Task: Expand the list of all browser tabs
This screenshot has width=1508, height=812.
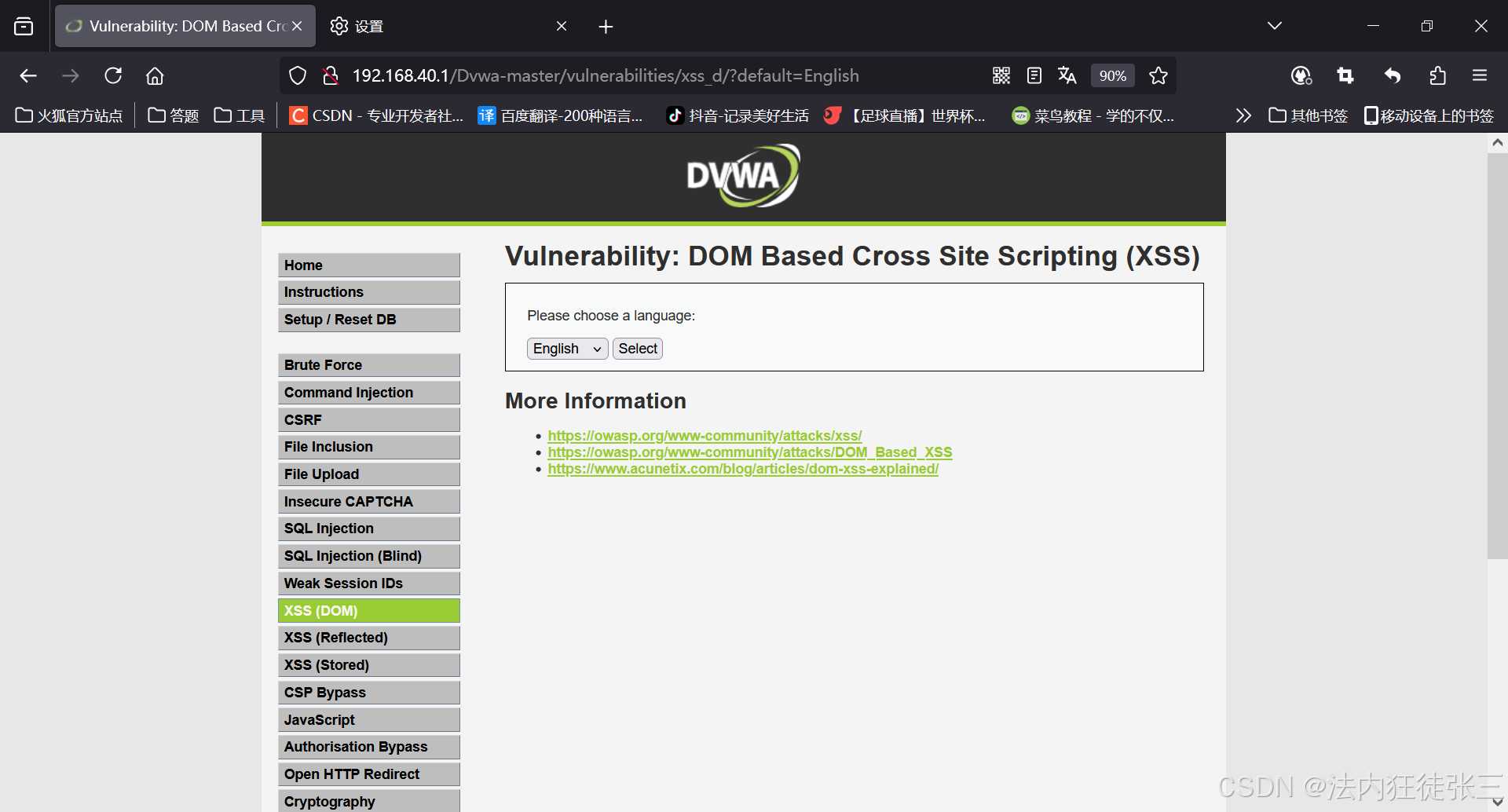Action: click(x=1274, y=25)
